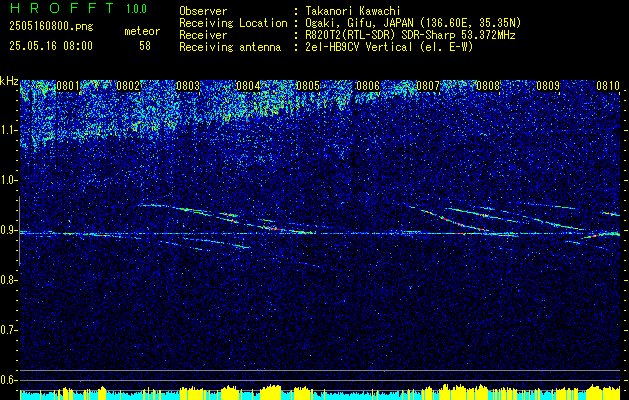The height and width of the screenshot is (400, 629).
Task: Click the 0.7 kHz axis label
Action: (x=9, y=330)
